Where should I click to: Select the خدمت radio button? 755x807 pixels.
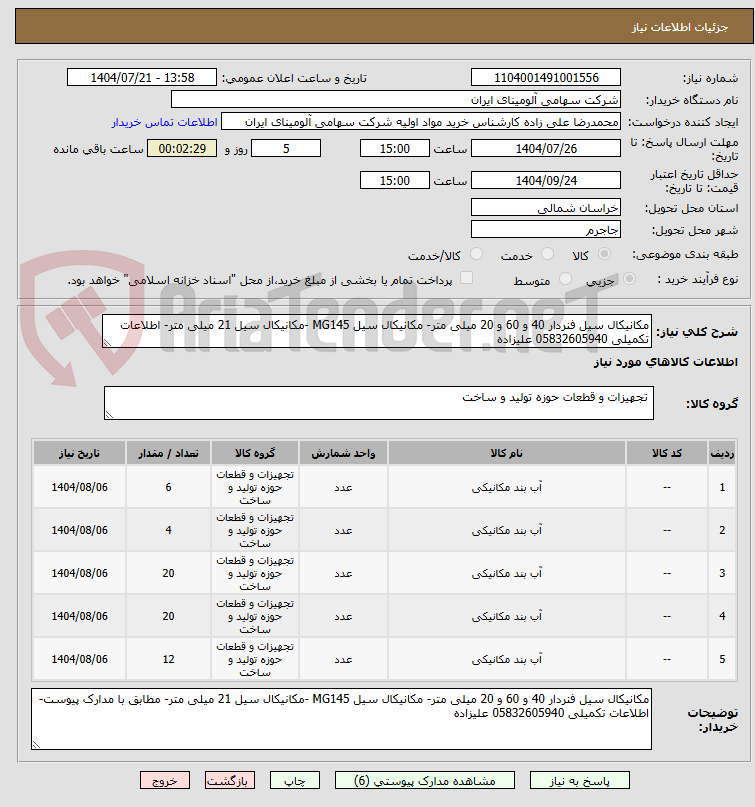coord(548,254)
